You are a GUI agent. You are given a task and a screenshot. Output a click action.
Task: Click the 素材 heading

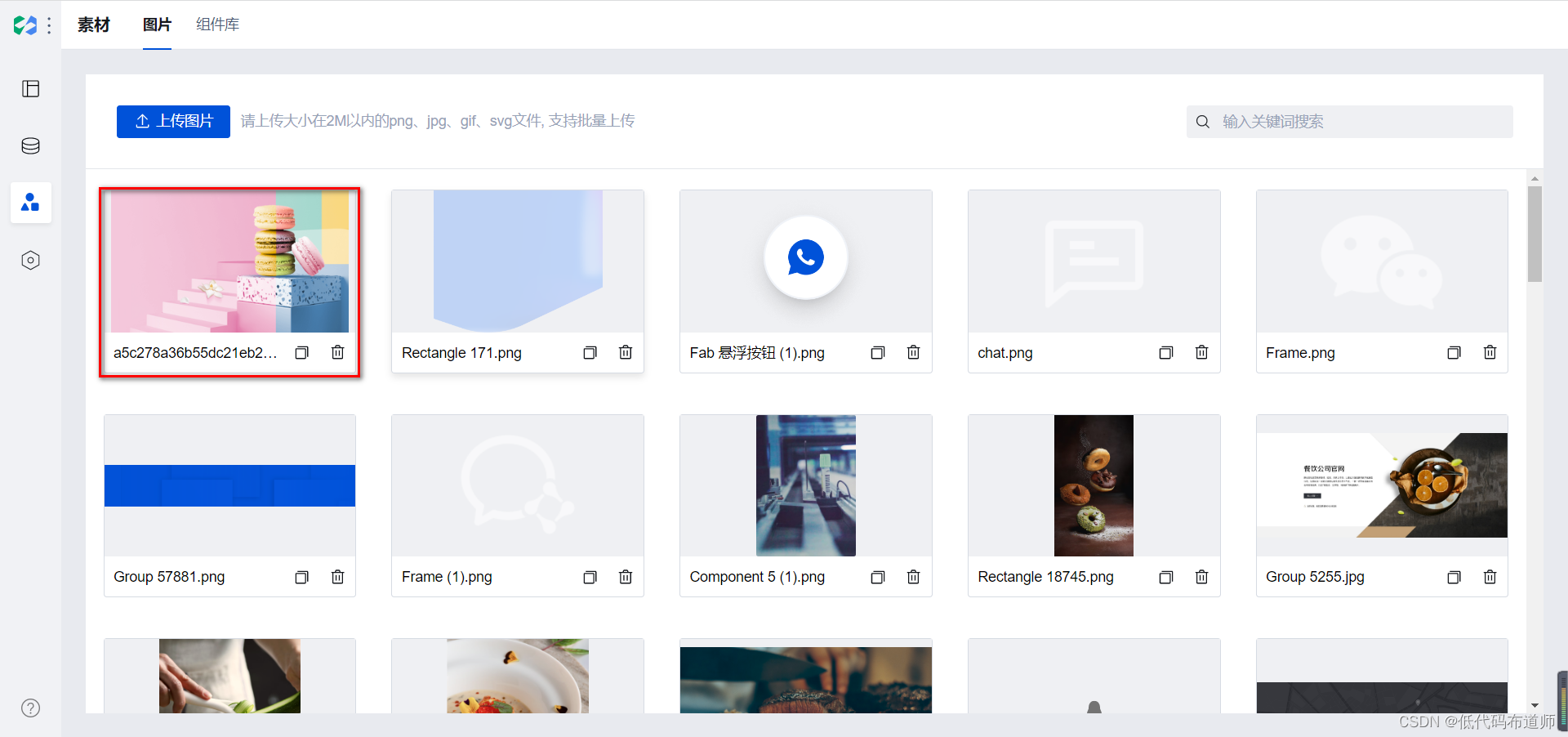click(x=93, y=25)
